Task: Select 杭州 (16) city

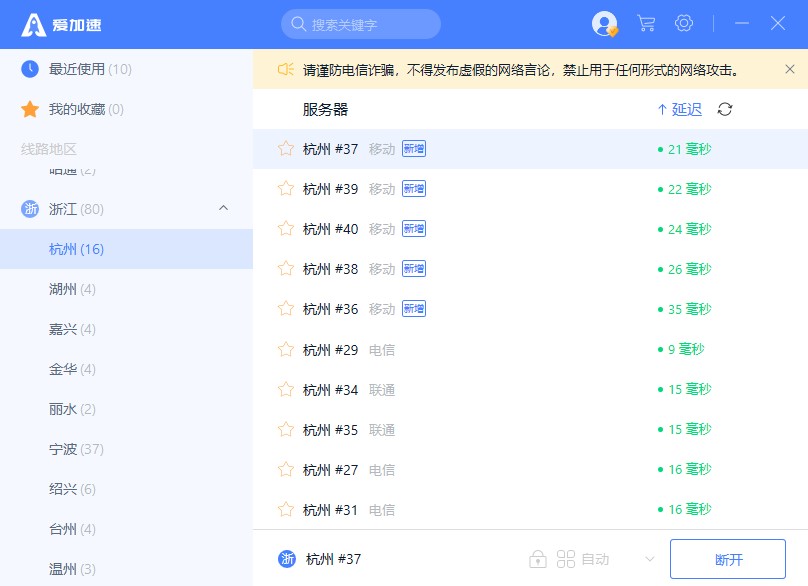Action: [126, 249]
